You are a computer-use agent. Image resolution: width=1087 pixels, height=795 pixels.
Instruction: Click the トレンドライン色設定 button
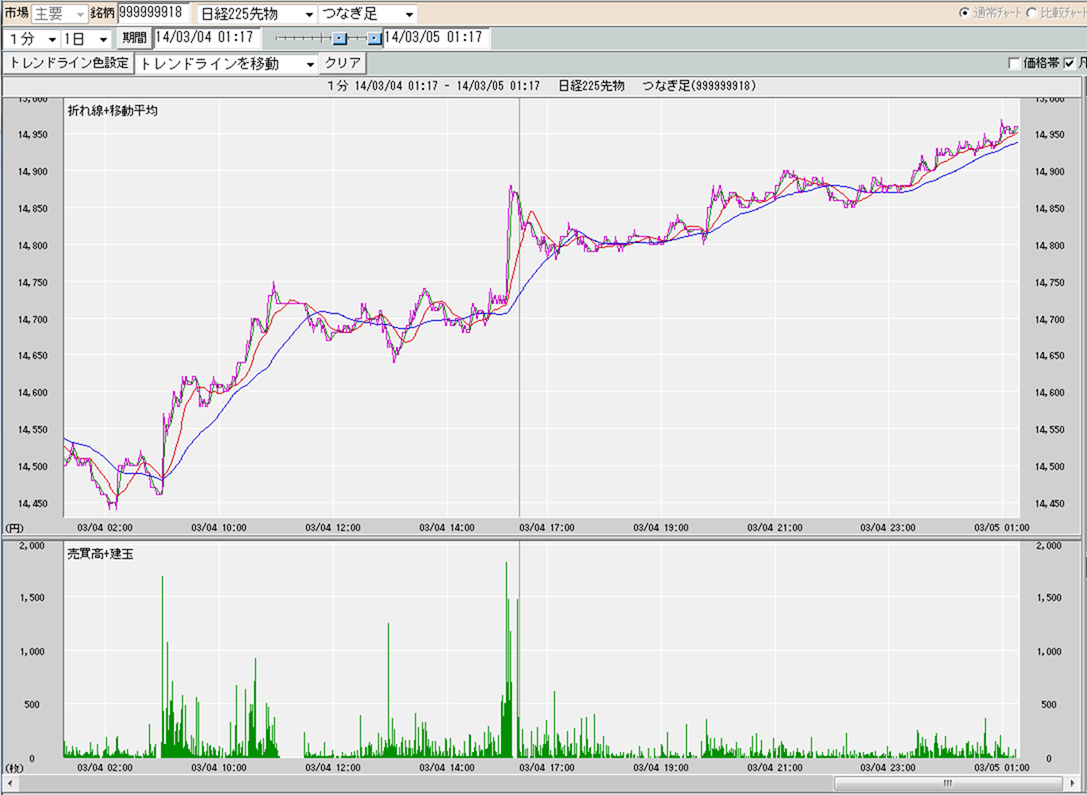coord(69,63)
